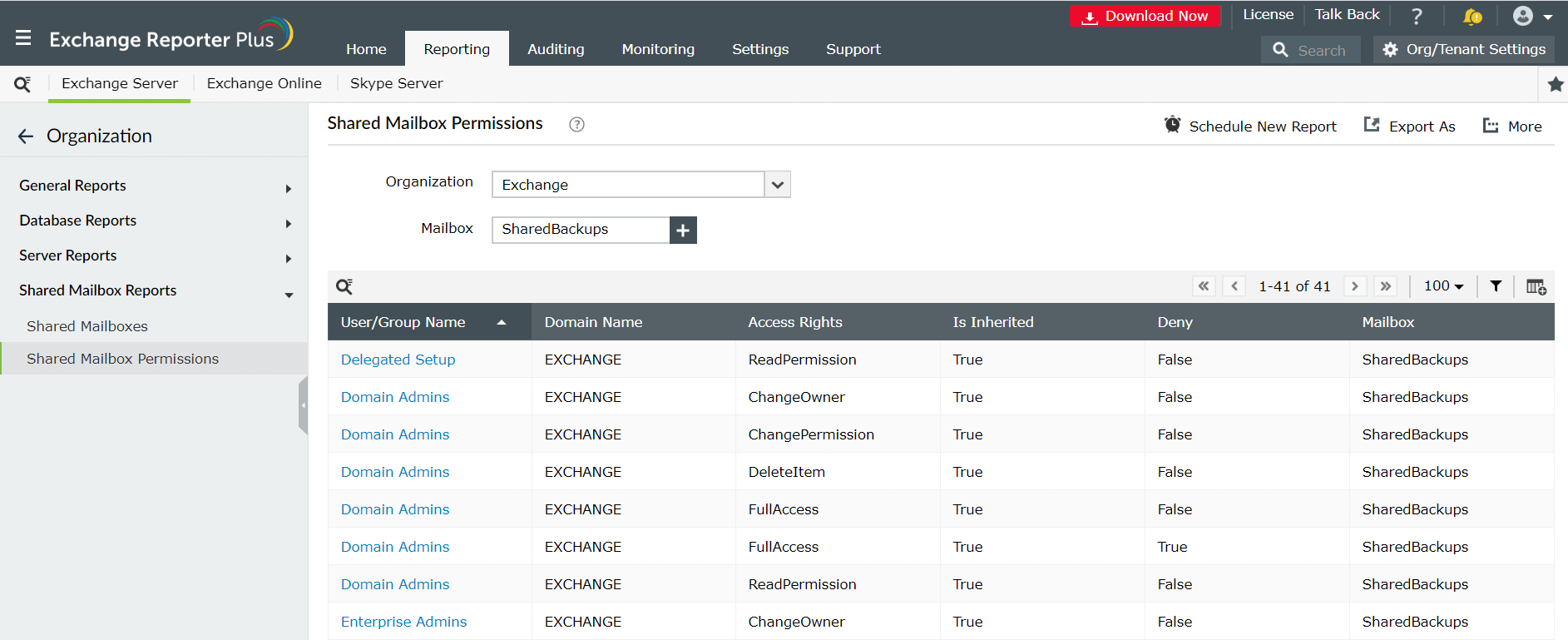This screenshot has height=640, width=1568.
Task: Open the hamburger navigation menu
Action: [x=23, y=38]
